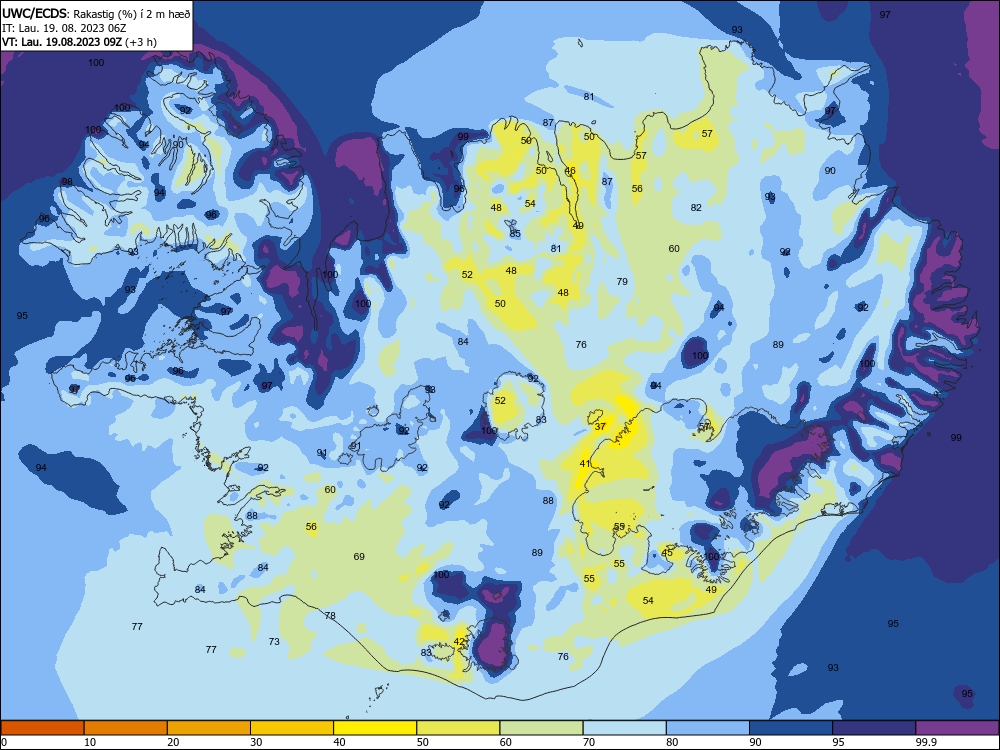This screenshot has height=750, width=1000.
Task: Select the medium blue 80–90 legend swatch
Action: coord(708,728)
